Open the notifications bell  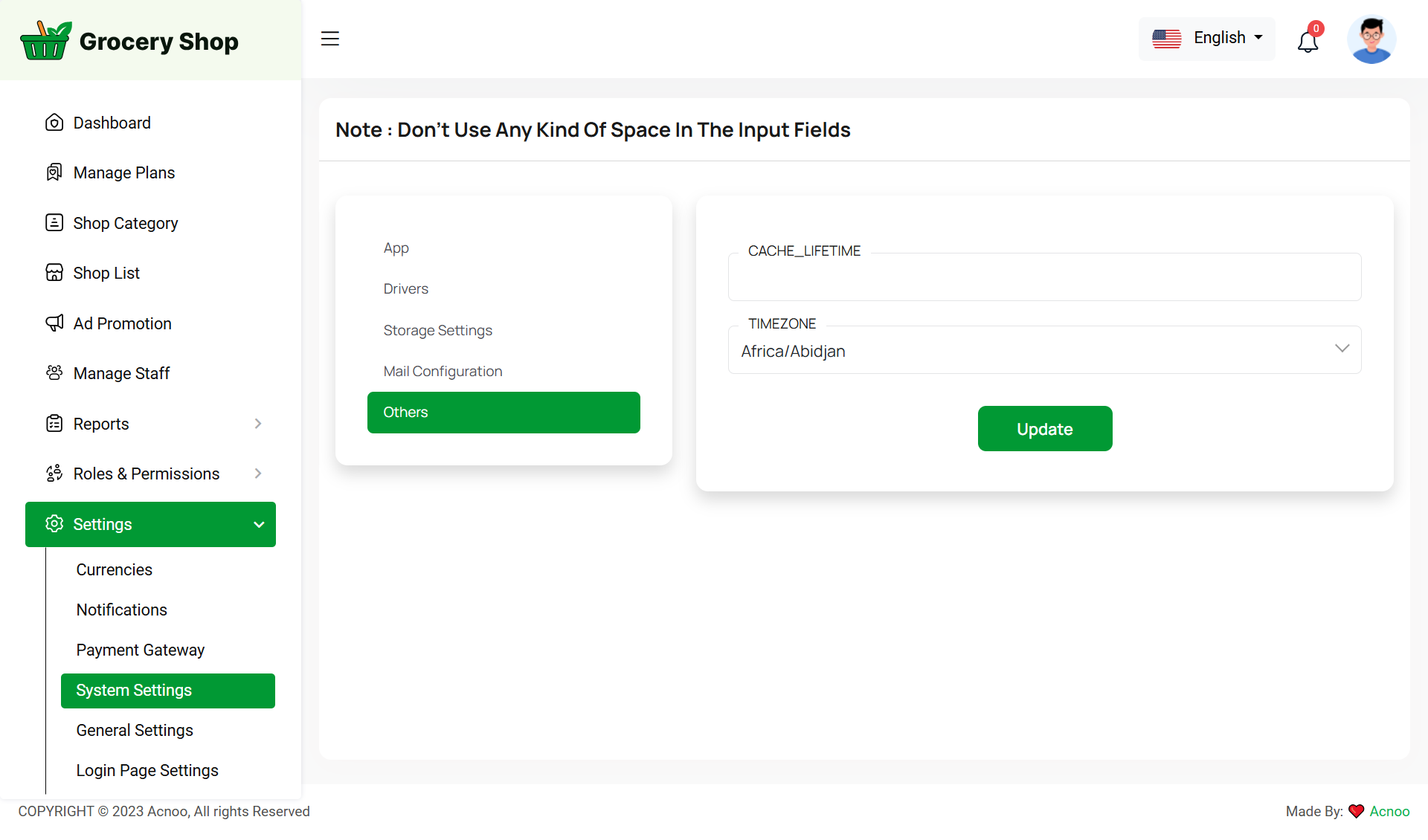pyautogui.click(x=1308, y=41)
